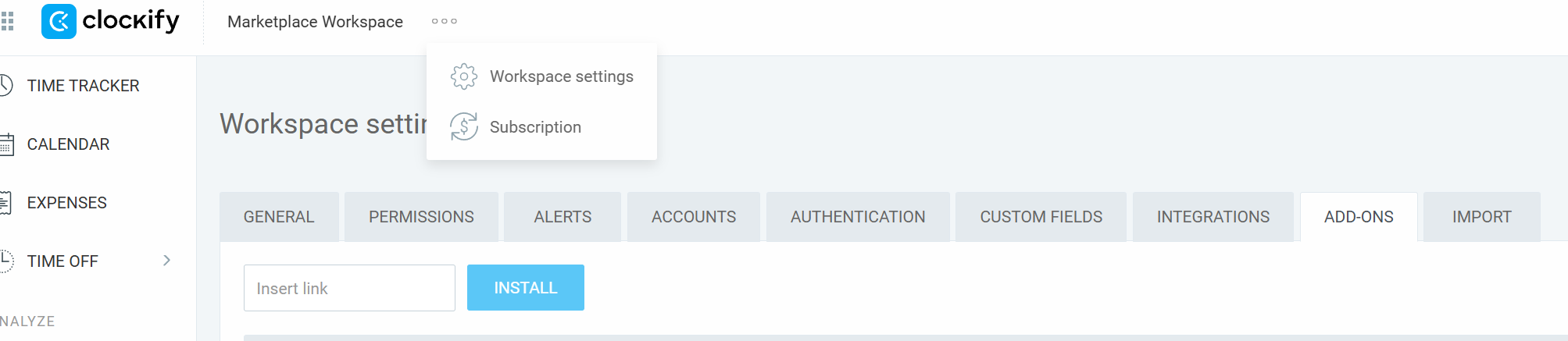Choose Subscription from the dropdown menu

tap(535, 127)
